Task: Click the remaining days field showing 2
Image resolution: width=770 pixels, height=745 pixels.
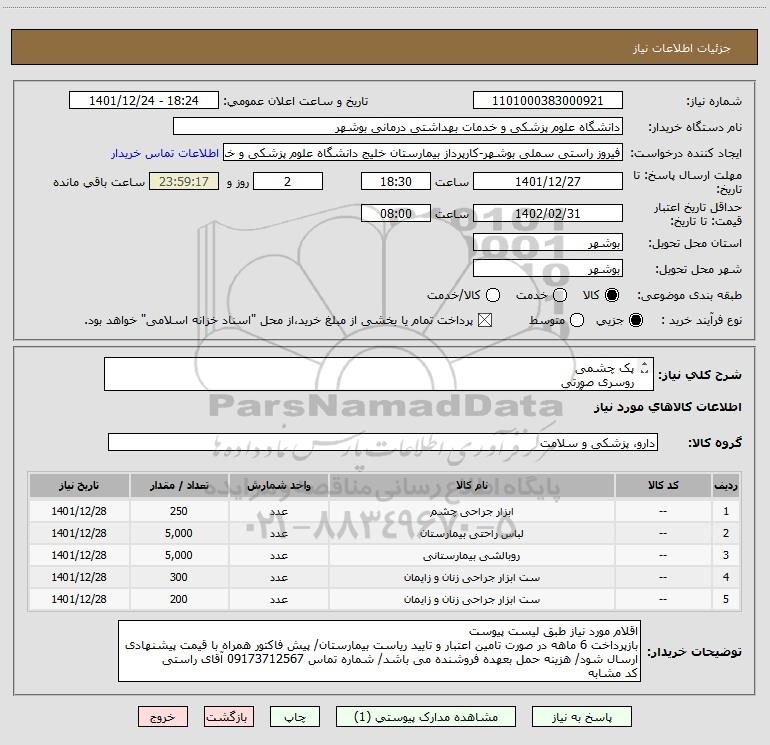Action: click(288, 181)
